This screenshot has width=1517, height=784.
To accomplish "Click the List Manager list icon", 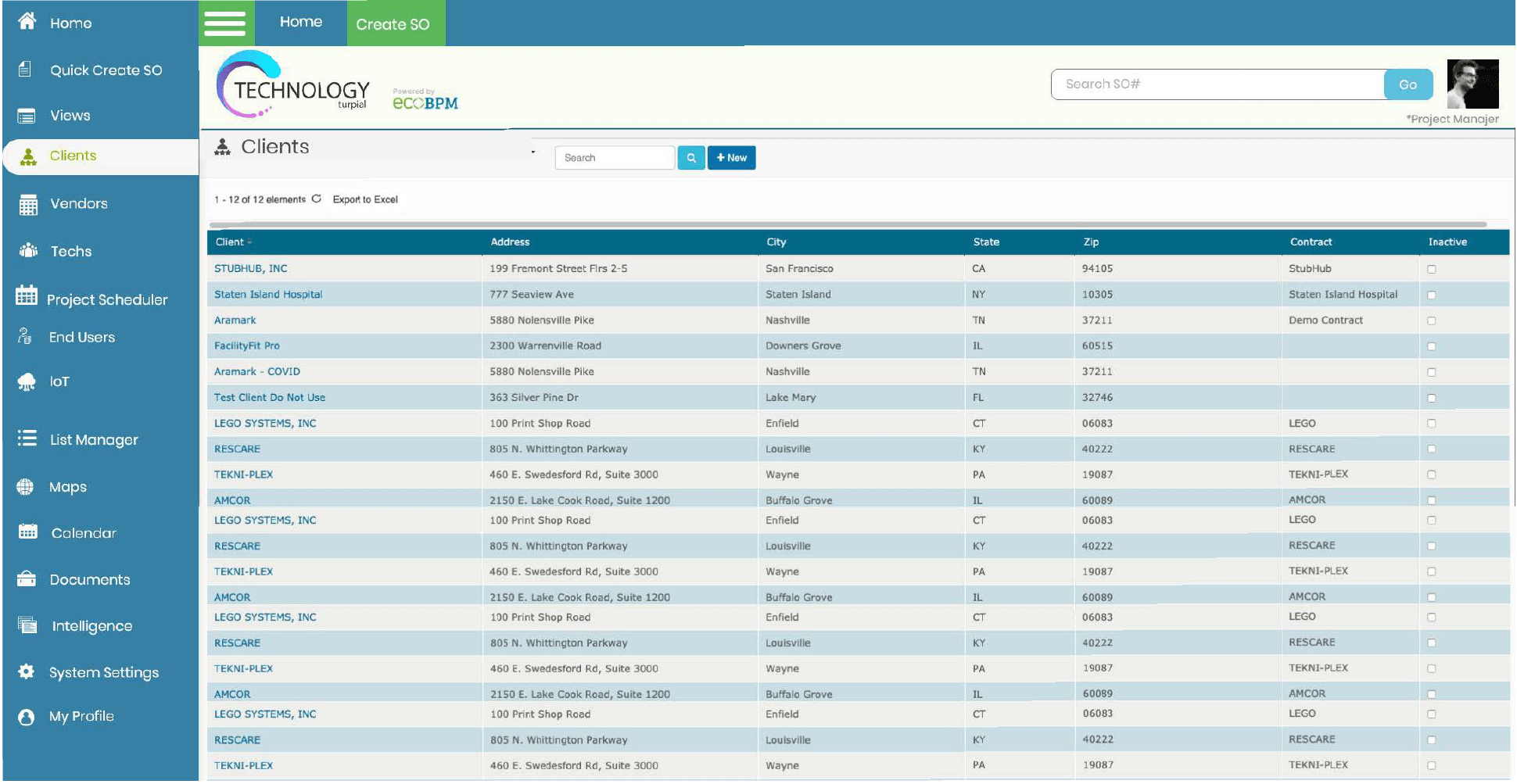I will [27, 438].
